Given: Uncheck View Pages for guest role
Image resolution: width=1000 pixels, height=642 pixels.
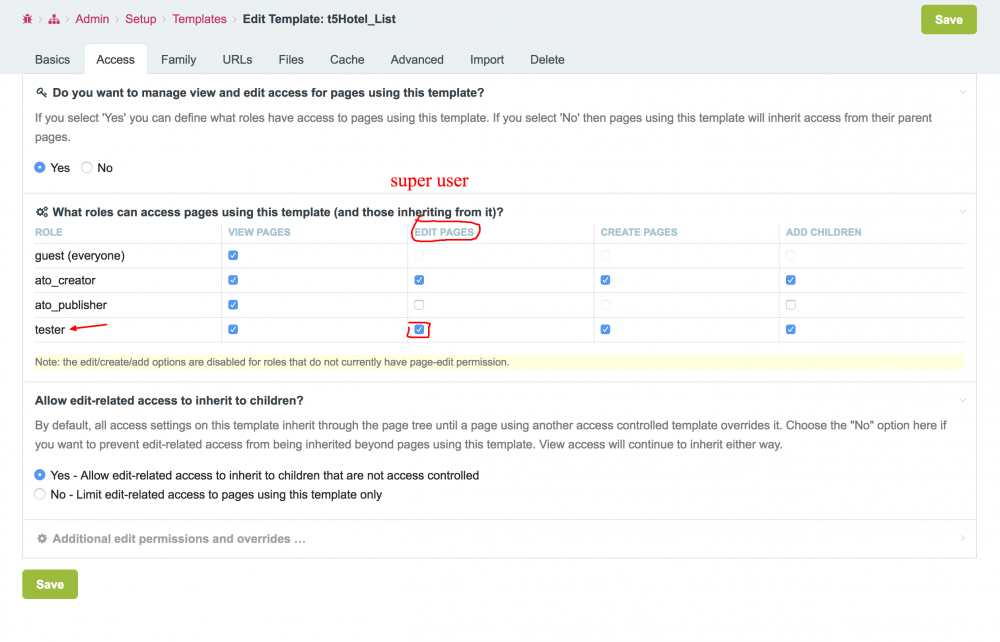Looking at the screenshot, I should click(233, 256).
